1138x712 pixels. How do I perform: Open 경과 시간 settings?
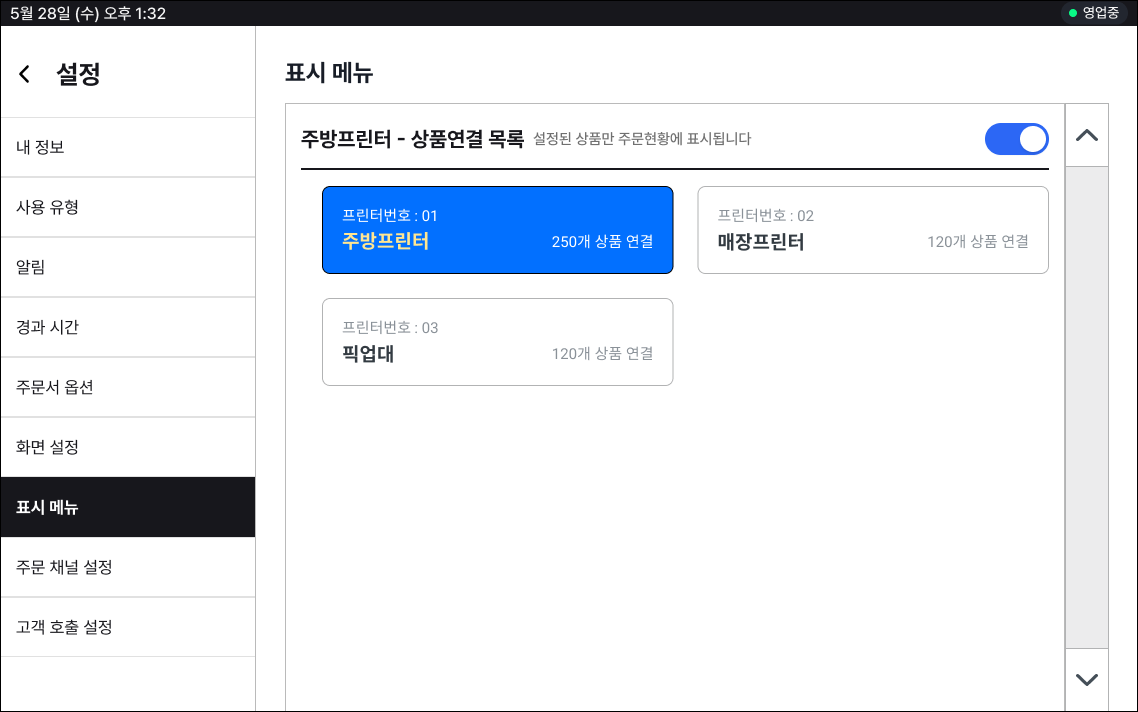tap(127, 327)
